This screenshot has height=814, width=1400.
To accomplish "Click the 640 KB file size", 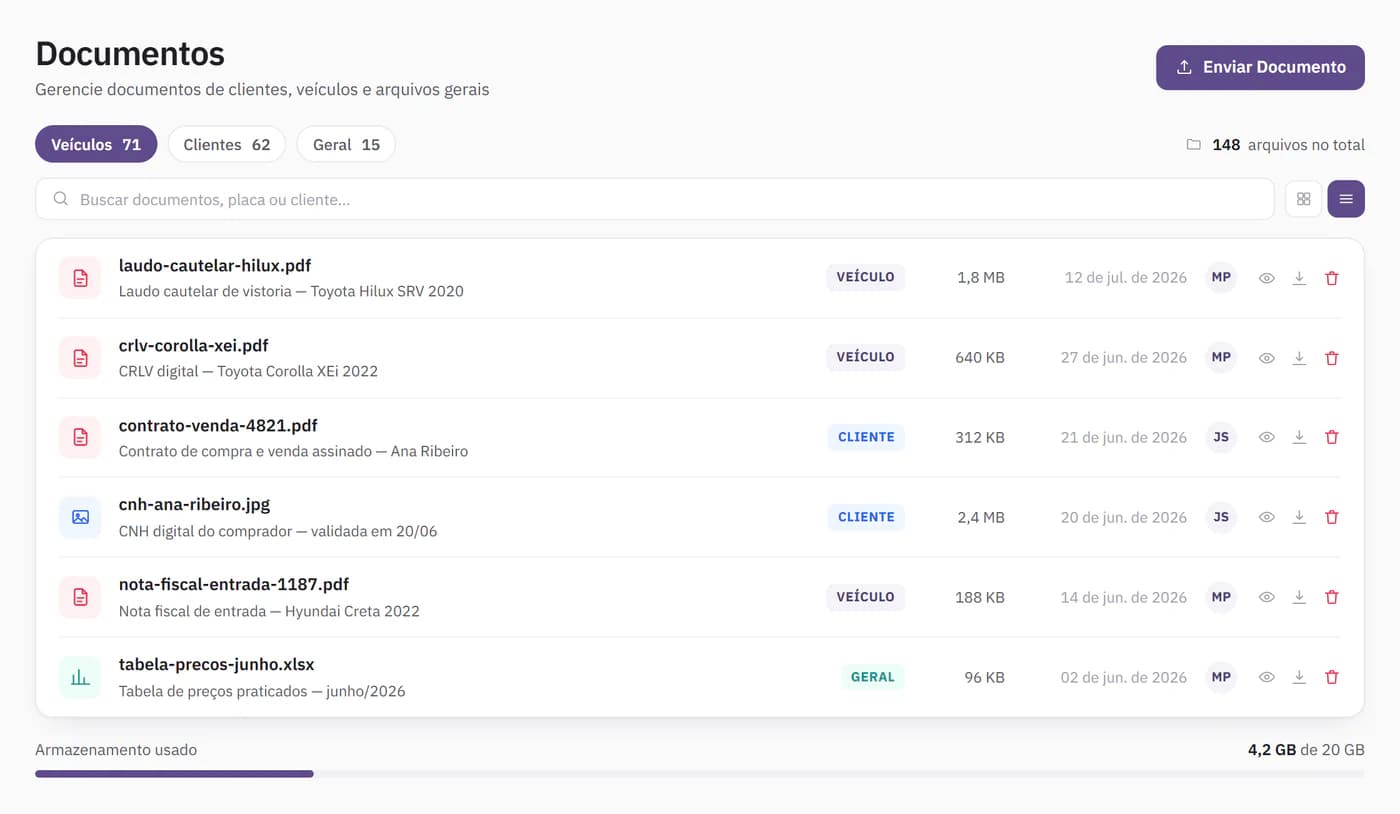I will 980,358.
